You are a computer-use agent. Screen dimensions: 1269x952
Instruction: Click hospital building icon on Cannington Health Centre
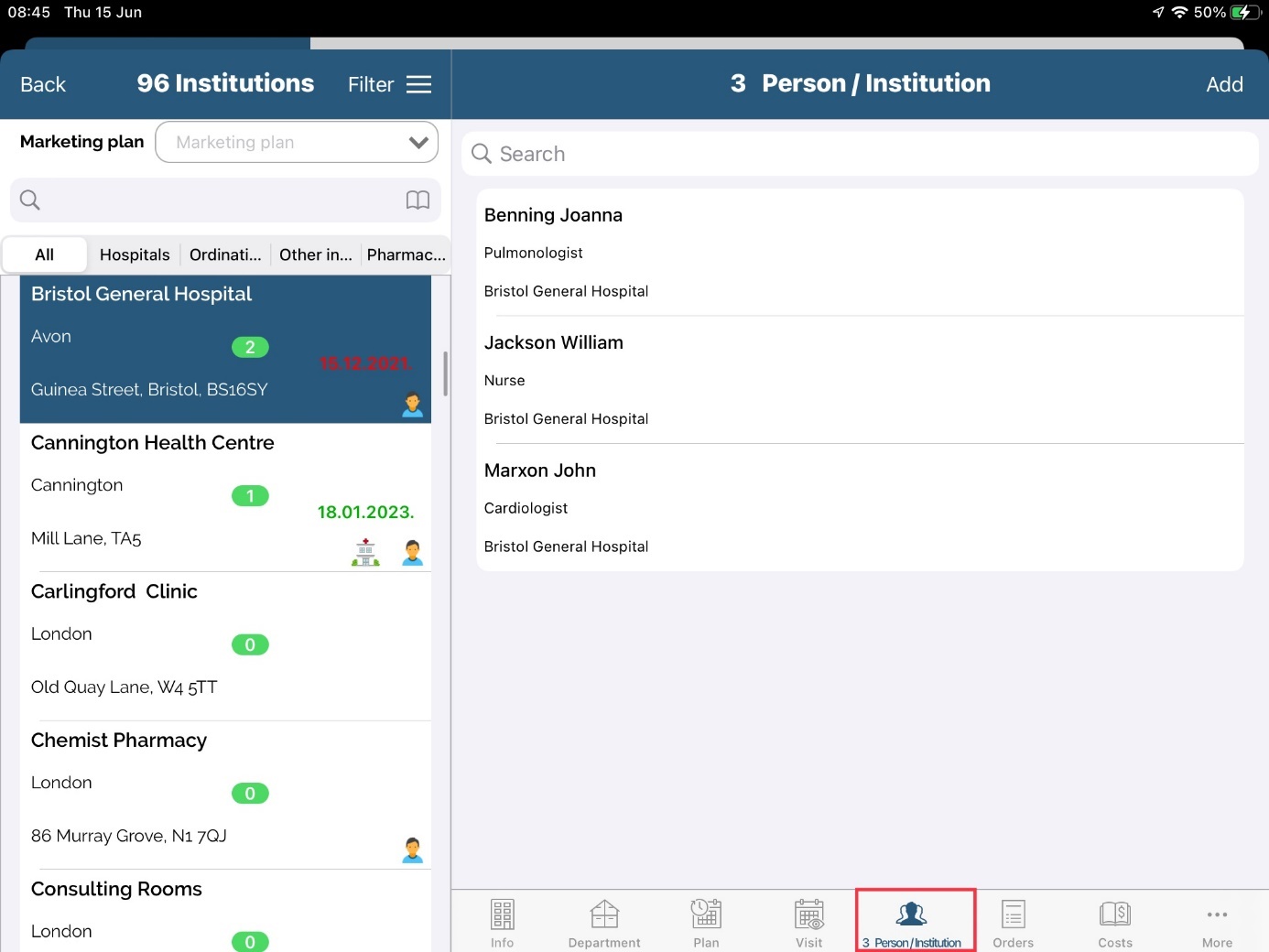(x=365, y=552)
